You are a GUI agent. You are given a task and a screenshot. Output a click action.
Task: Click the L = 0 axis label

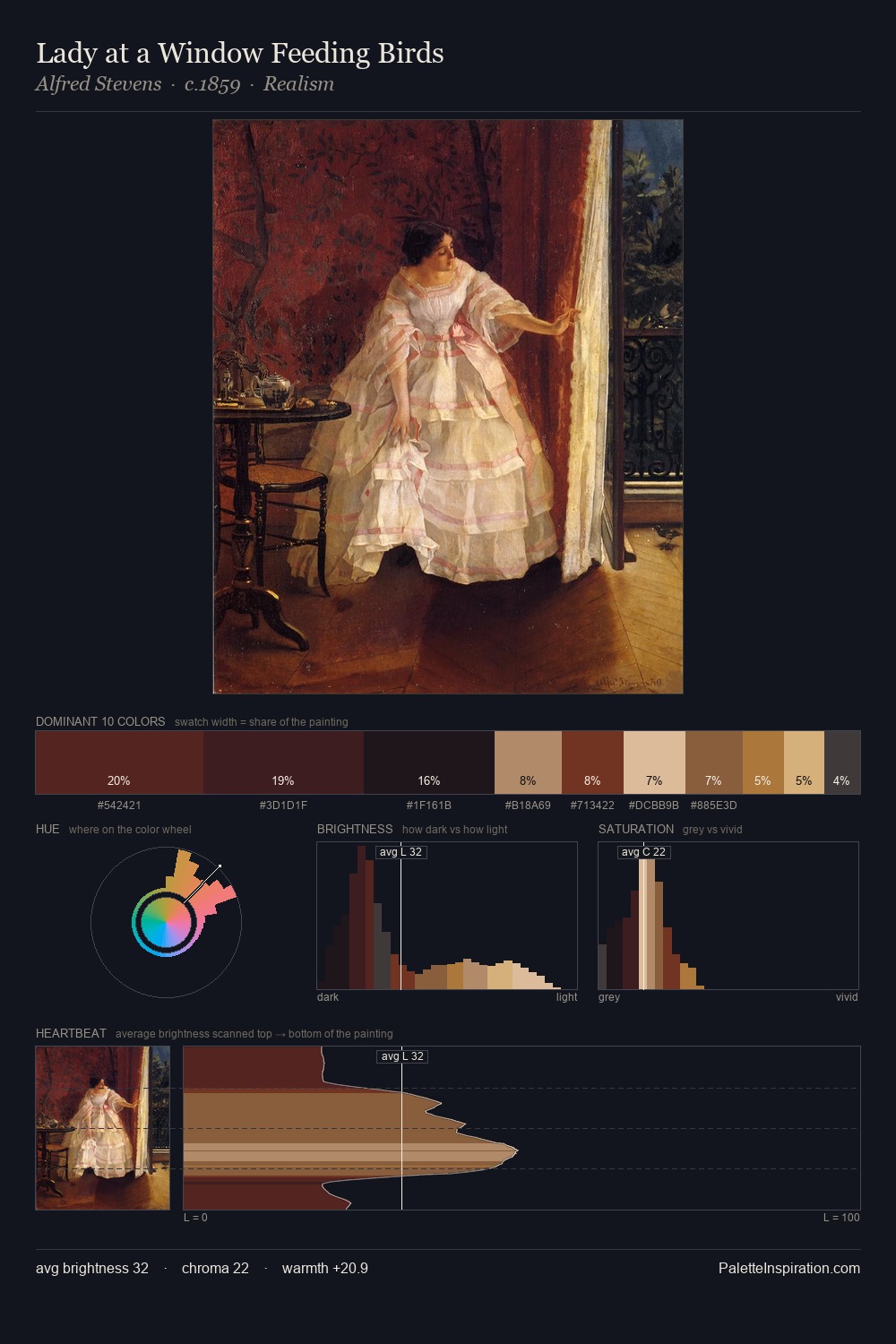pyautogui.click(x=195, y=1218)
